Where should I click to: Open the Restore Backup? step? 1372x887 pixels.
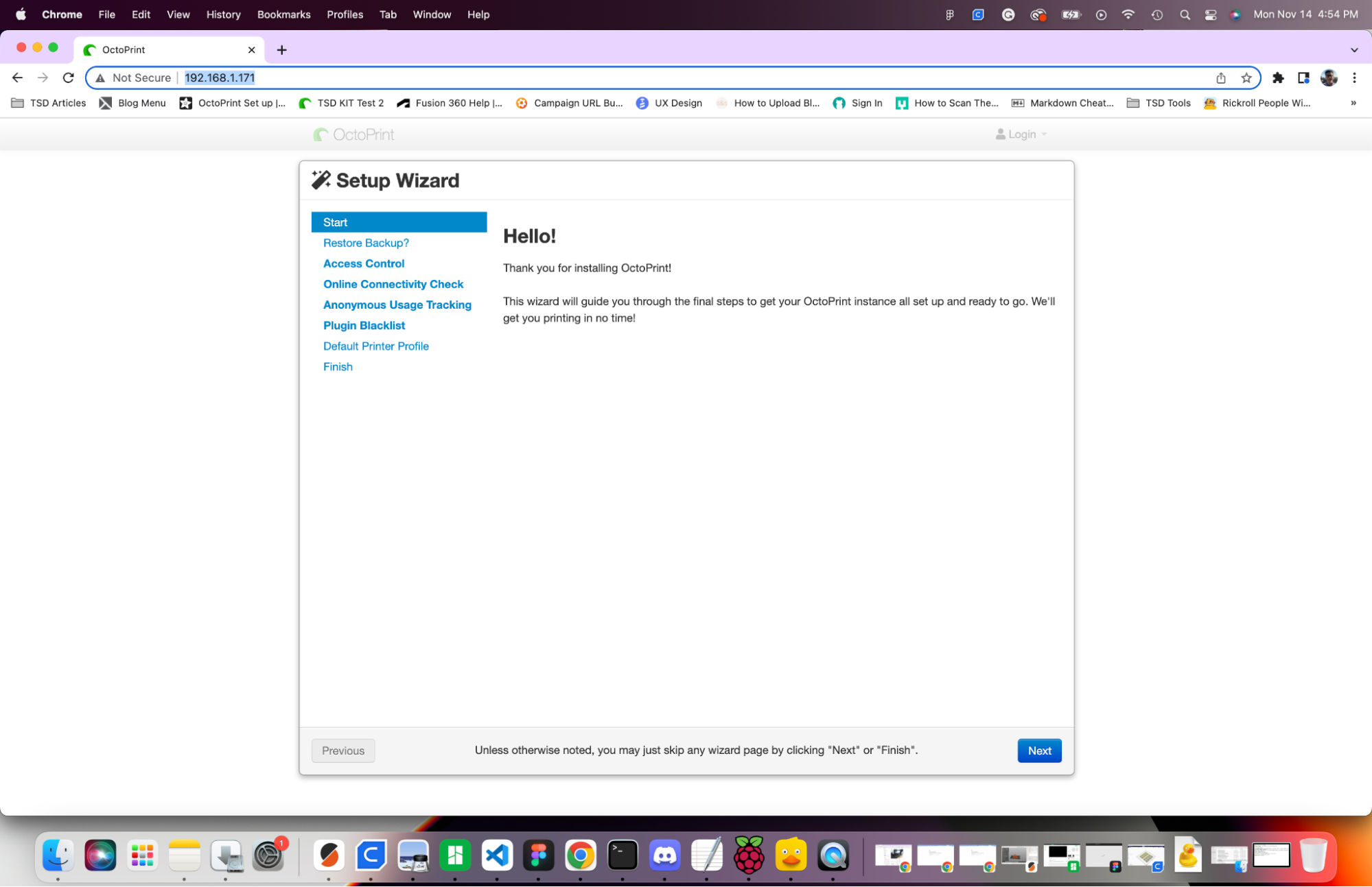(366, 243)
